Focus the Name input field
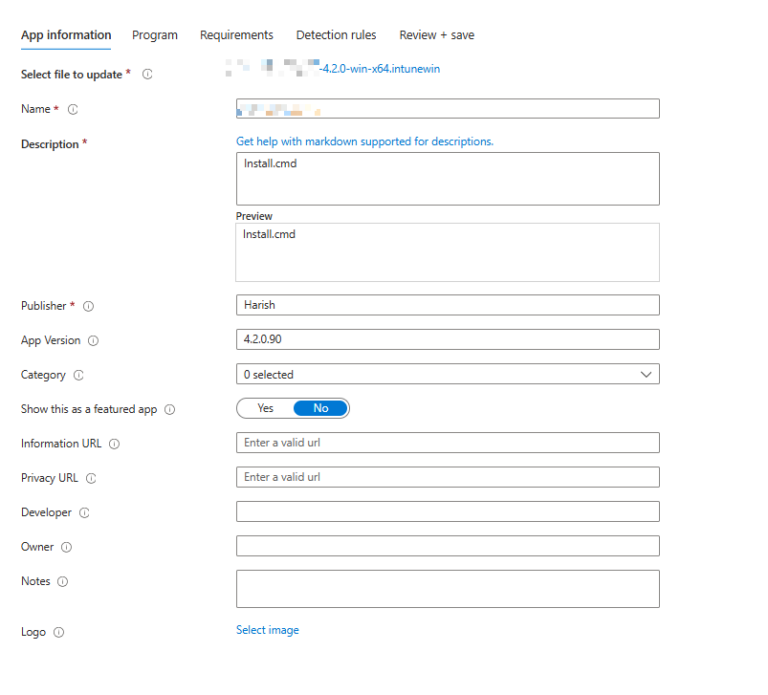Image resolution: width=768 pixels, height=695 pixels. [448, 109]
